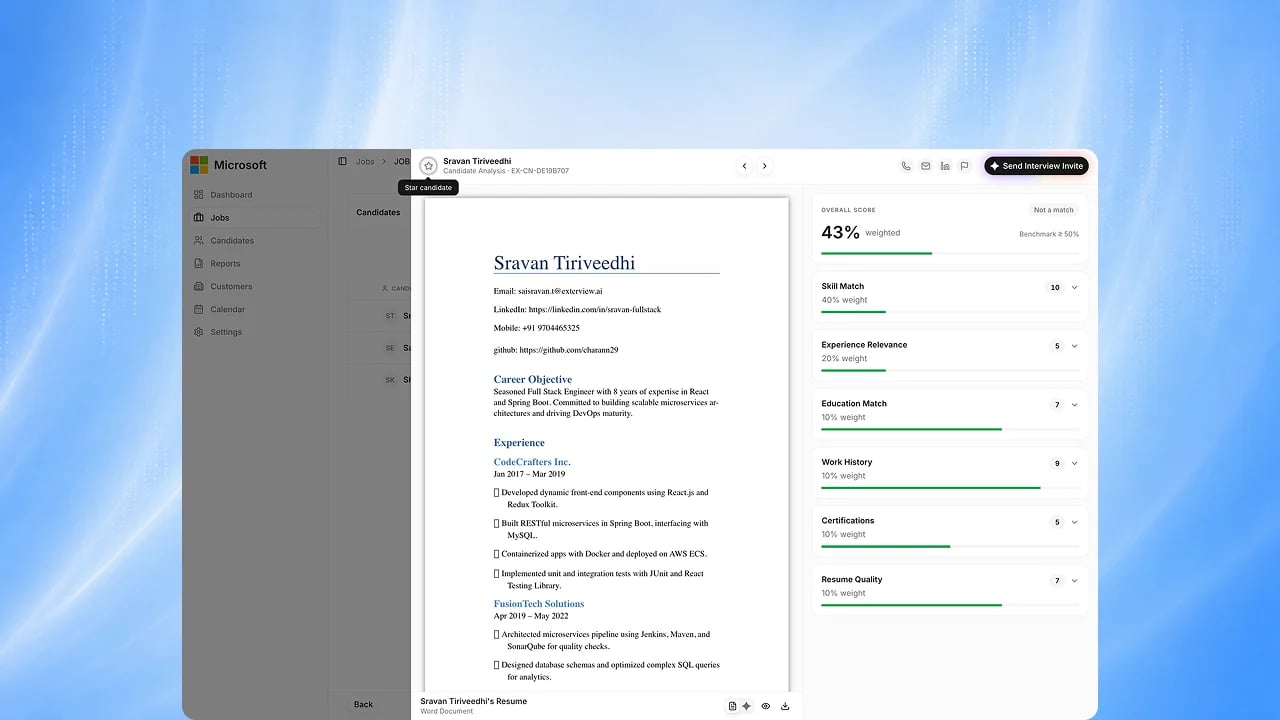Click the Skill Match score badge "10"
The height and width of the screenshot is (720, 1280).
(x=1055, y=288)
